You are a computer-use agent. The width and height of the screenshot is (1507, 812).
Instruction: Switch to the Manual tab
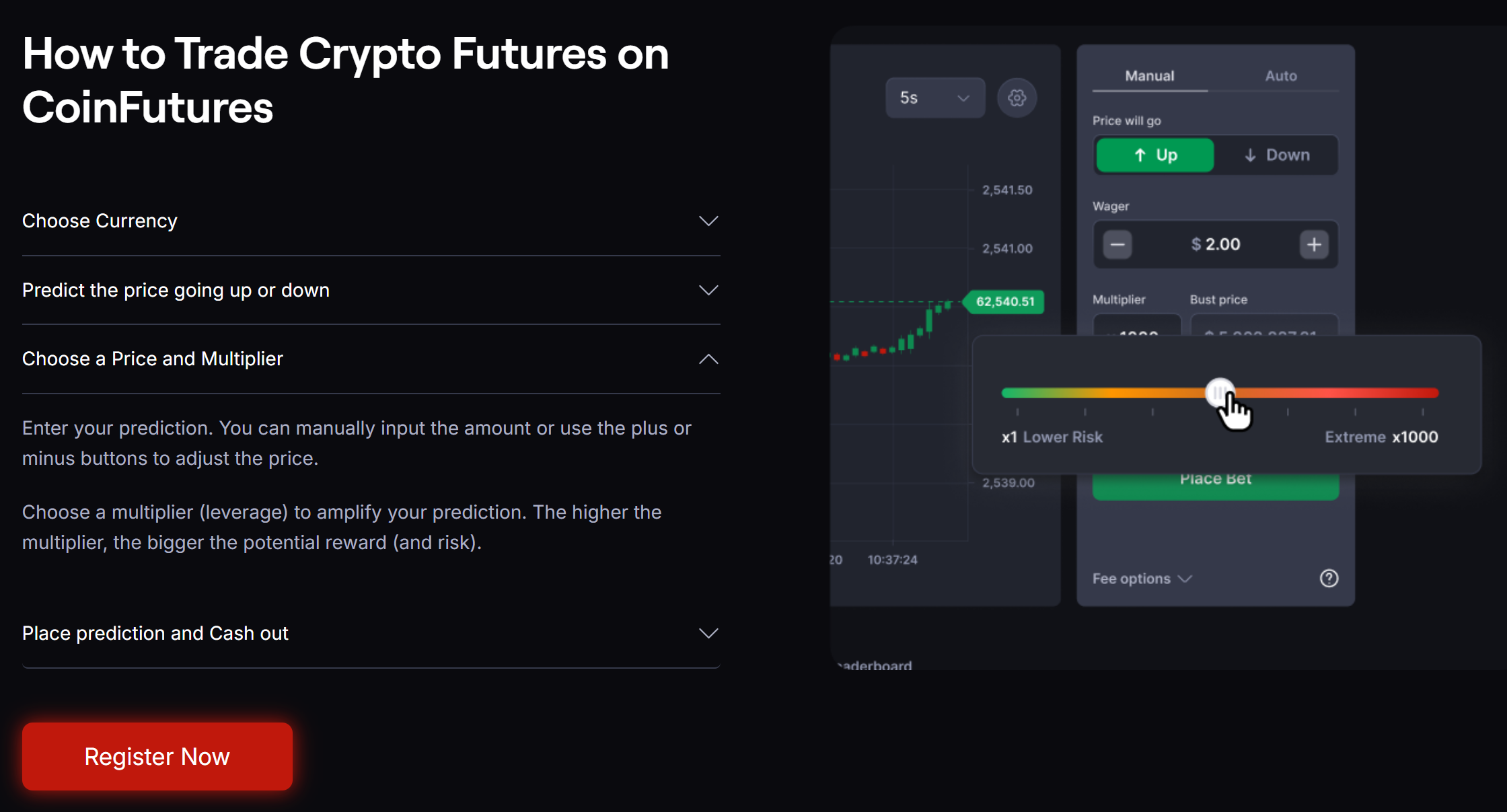click(1148, 75)
